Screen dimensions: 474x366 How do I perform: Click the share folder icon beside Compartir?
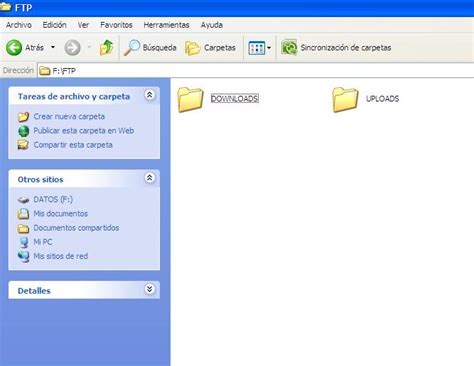23,145
